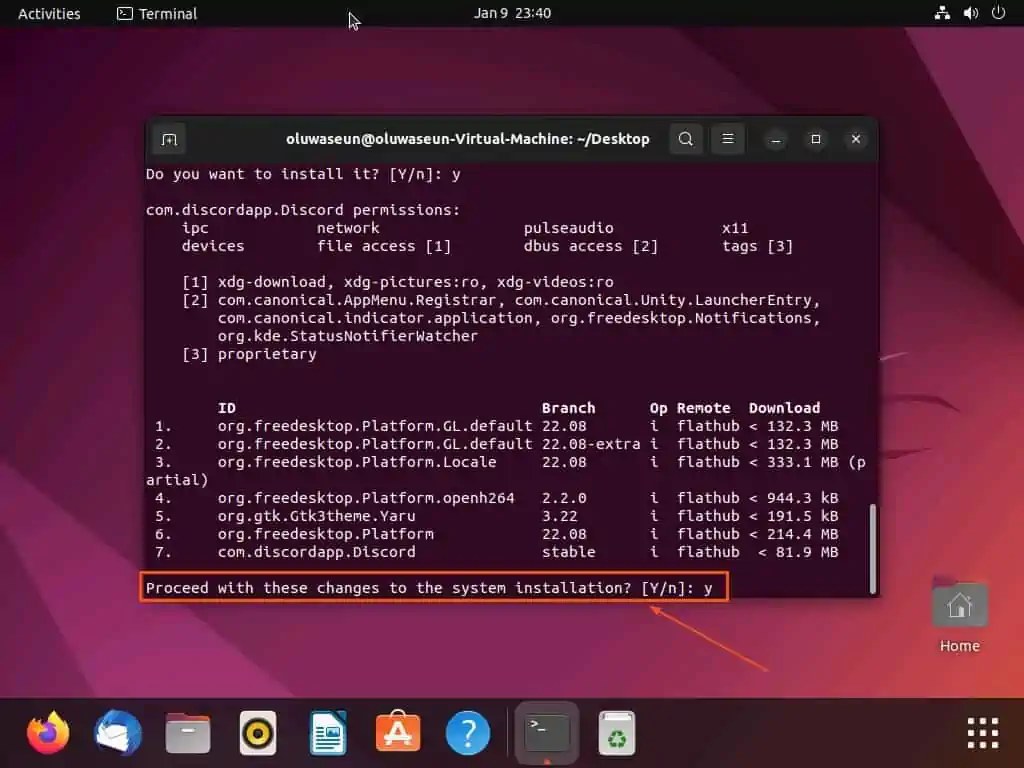This screenshot has width=1024, height=768.
Task: Click the terminal scrollbar thumb
Action: point(872,549)
